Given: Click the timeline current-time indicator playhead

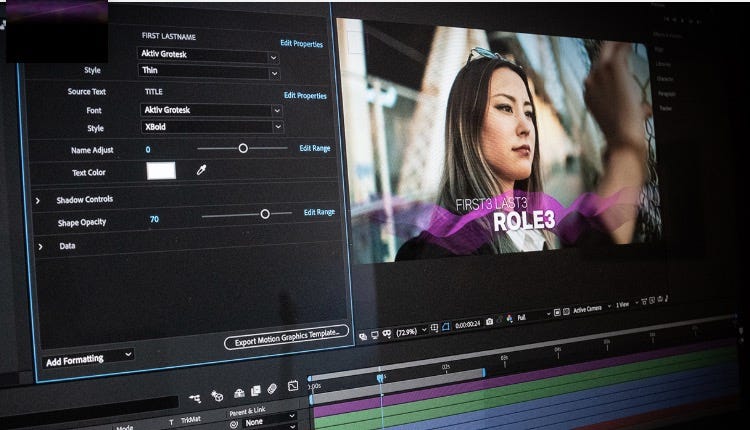Looking at the screenshot, I should (380, 378).
